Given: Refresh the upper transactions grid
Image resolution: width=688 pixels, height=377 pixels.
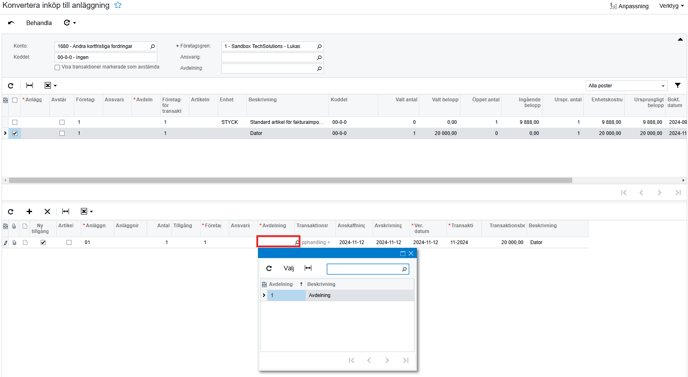Looking at the screenshot, I should [x=11, y=86].
